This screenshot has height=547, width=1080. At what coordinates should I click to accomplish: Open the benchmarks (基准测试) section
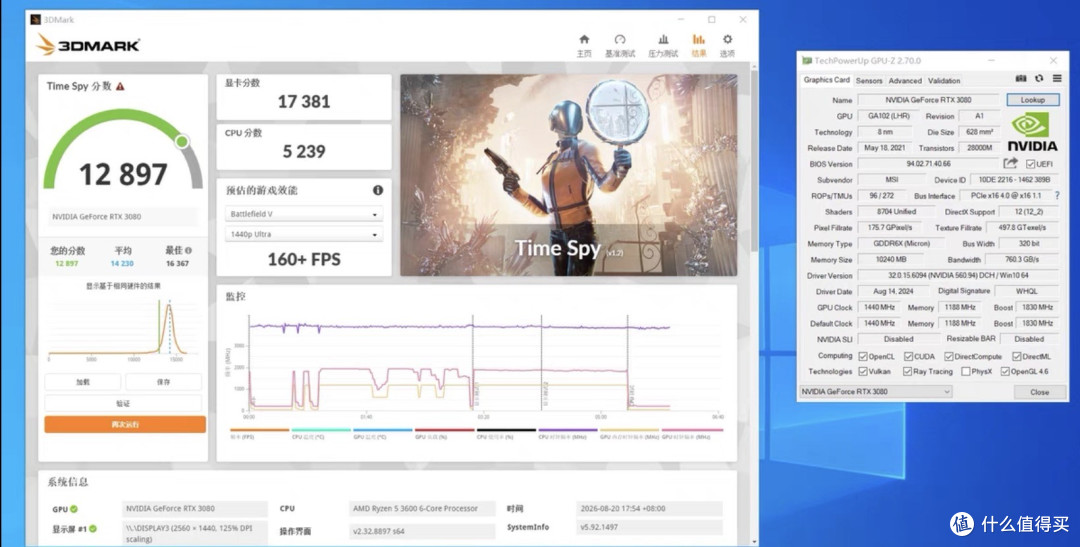click(x=619, y=45)
